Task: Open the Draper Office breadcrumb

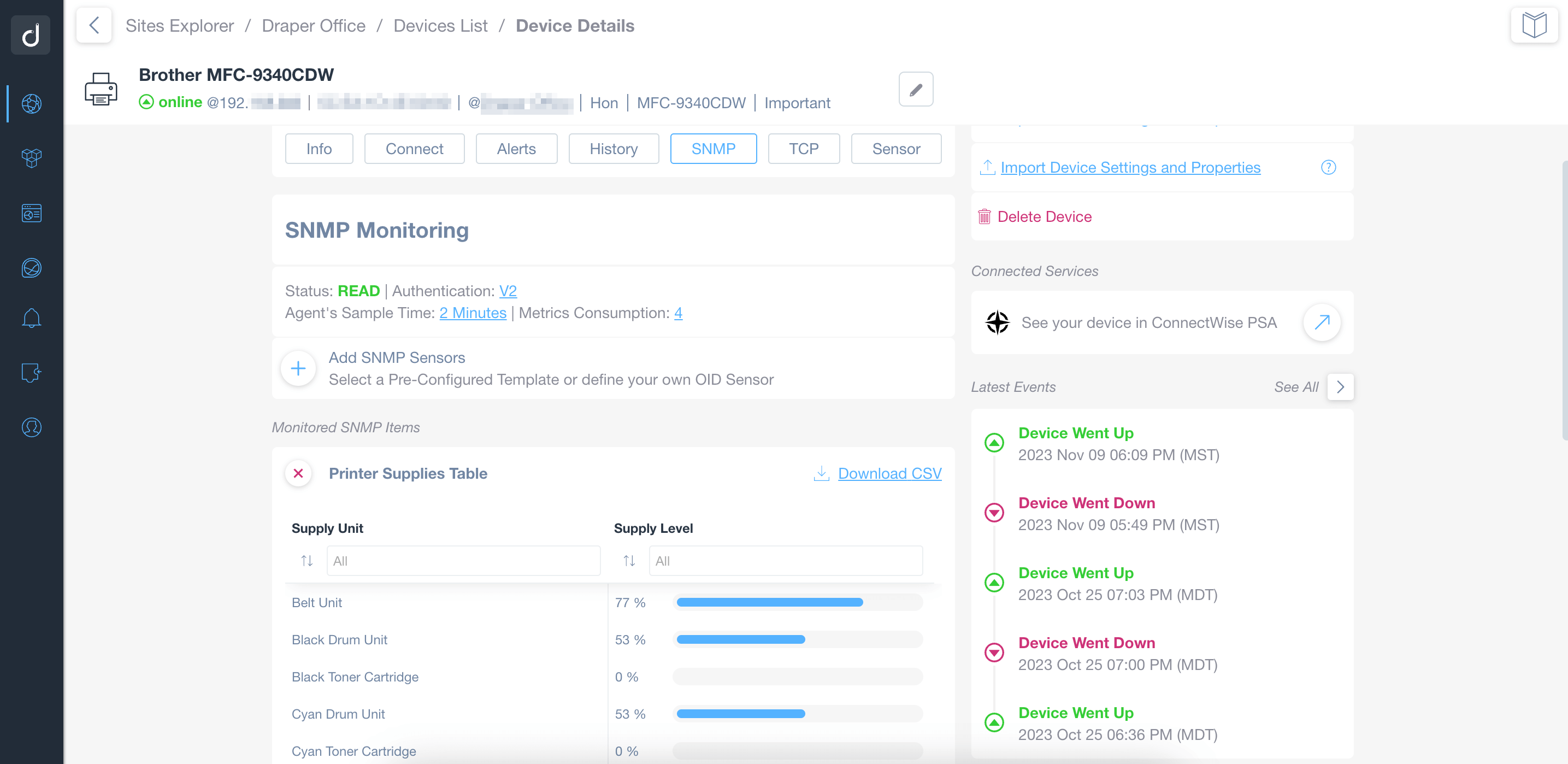Action: [x=314, y=26]
